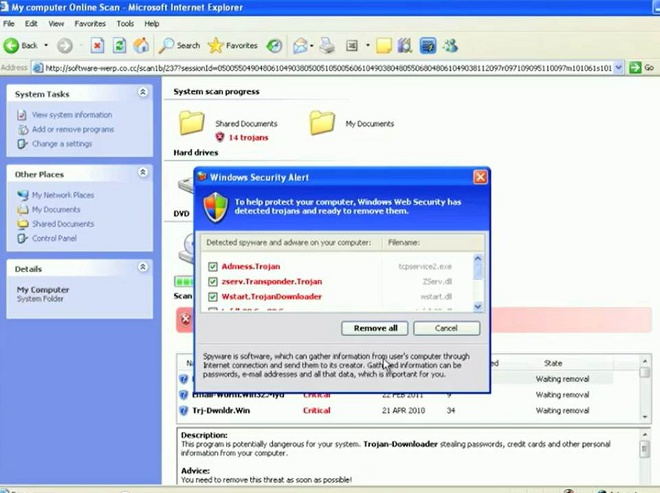Open the Favorites menu in menu bar
The height and width of the screenshot is (493, 660).
point(90,24)
